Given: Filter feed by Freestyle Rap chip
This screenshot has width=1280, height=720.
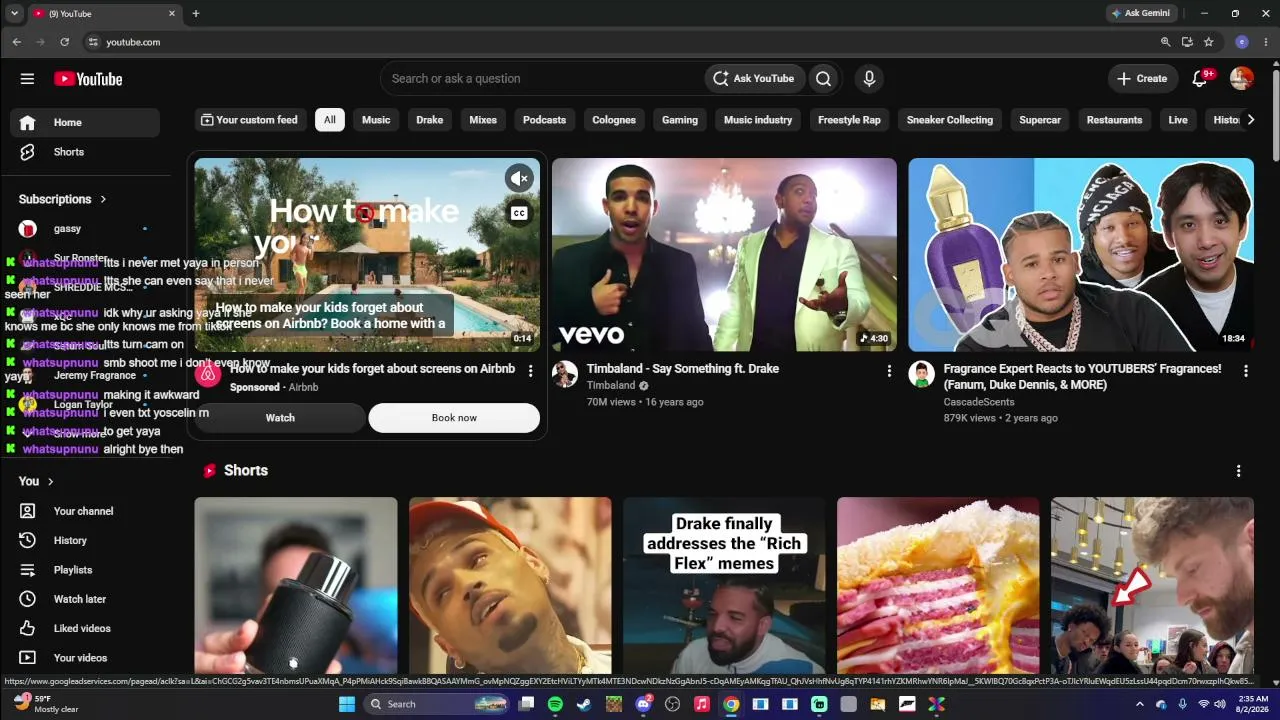Looking at the screenshot, I should tap(849, 120).
